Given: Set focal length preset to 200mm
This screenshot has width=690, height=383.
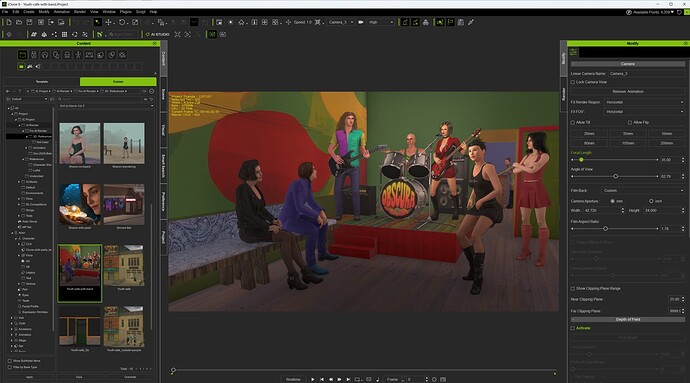Looking at the screenshot, I should [x=667, y=143].
